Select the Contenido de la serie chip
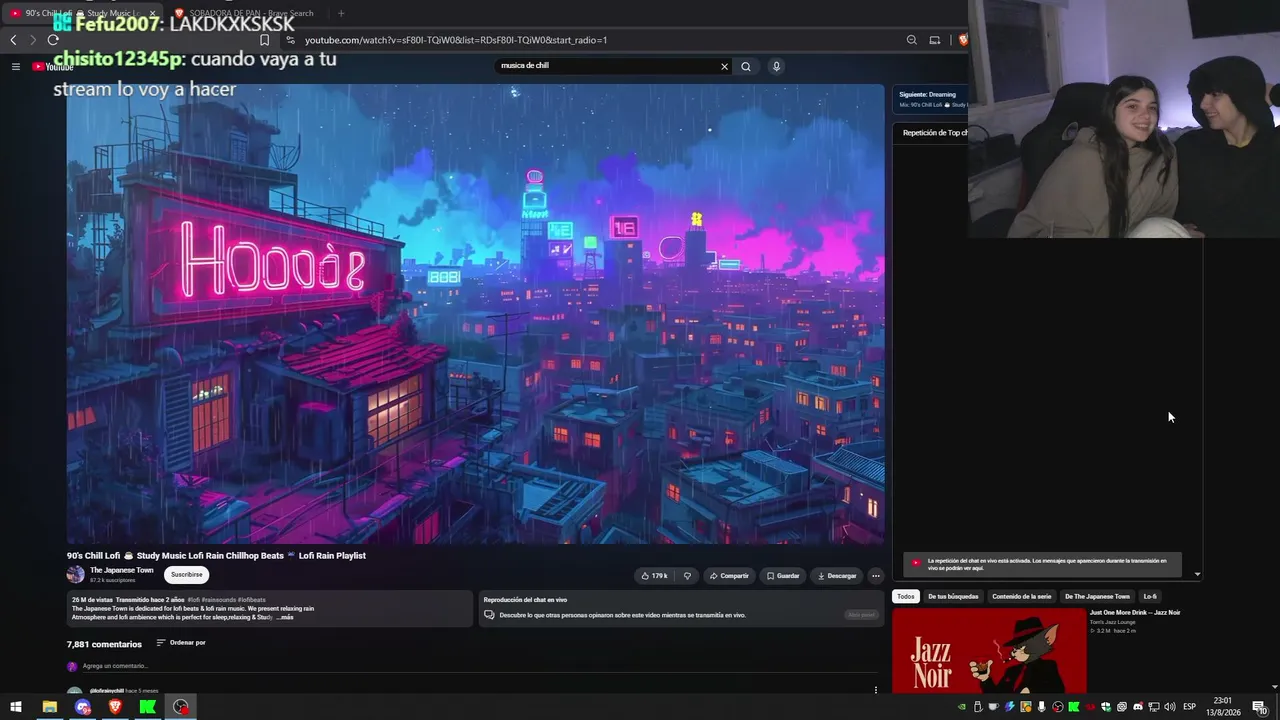Image resolution: width=1280 pixels, height=720 pixels. pos(1021,596)
